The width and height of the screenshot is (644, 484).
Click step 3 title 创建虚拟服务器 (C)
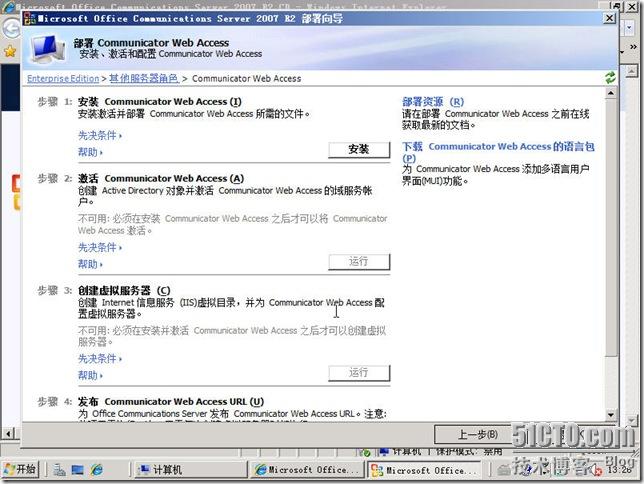[x=124, y=290]
